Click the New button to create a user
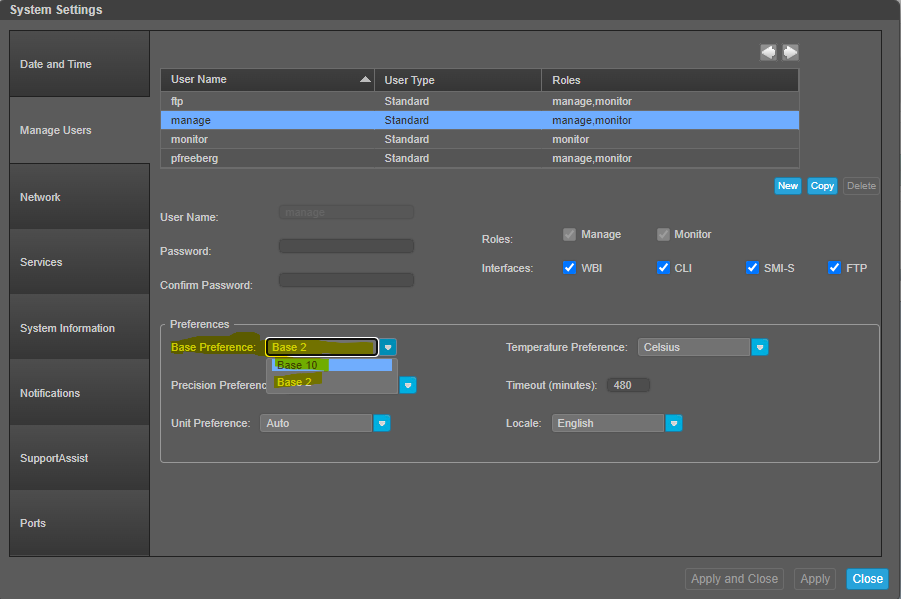The image size is (901, 599). [787, 185]
